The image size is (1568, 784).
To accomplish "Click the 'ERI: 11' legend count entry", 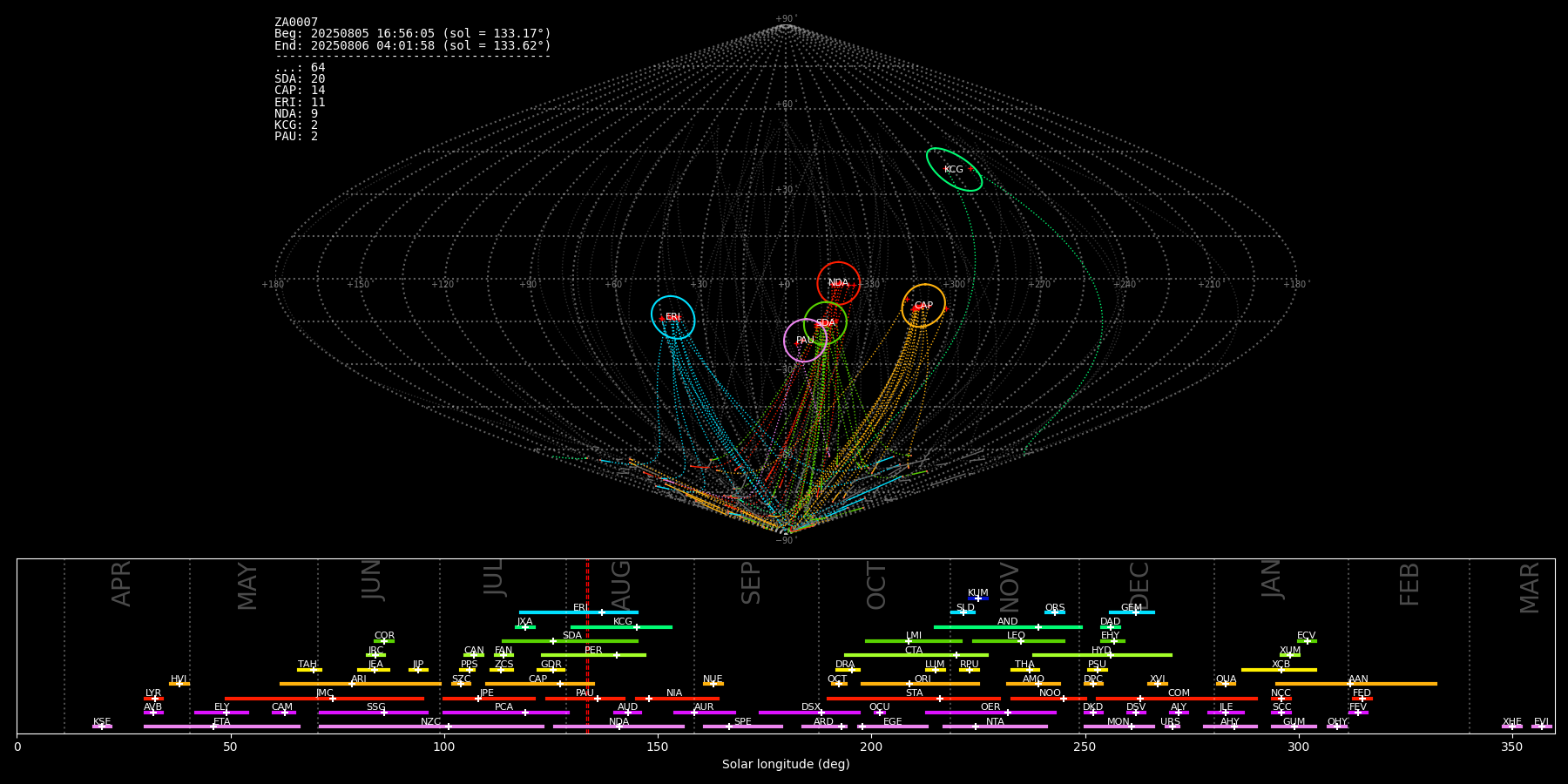I will pos(300,103).
